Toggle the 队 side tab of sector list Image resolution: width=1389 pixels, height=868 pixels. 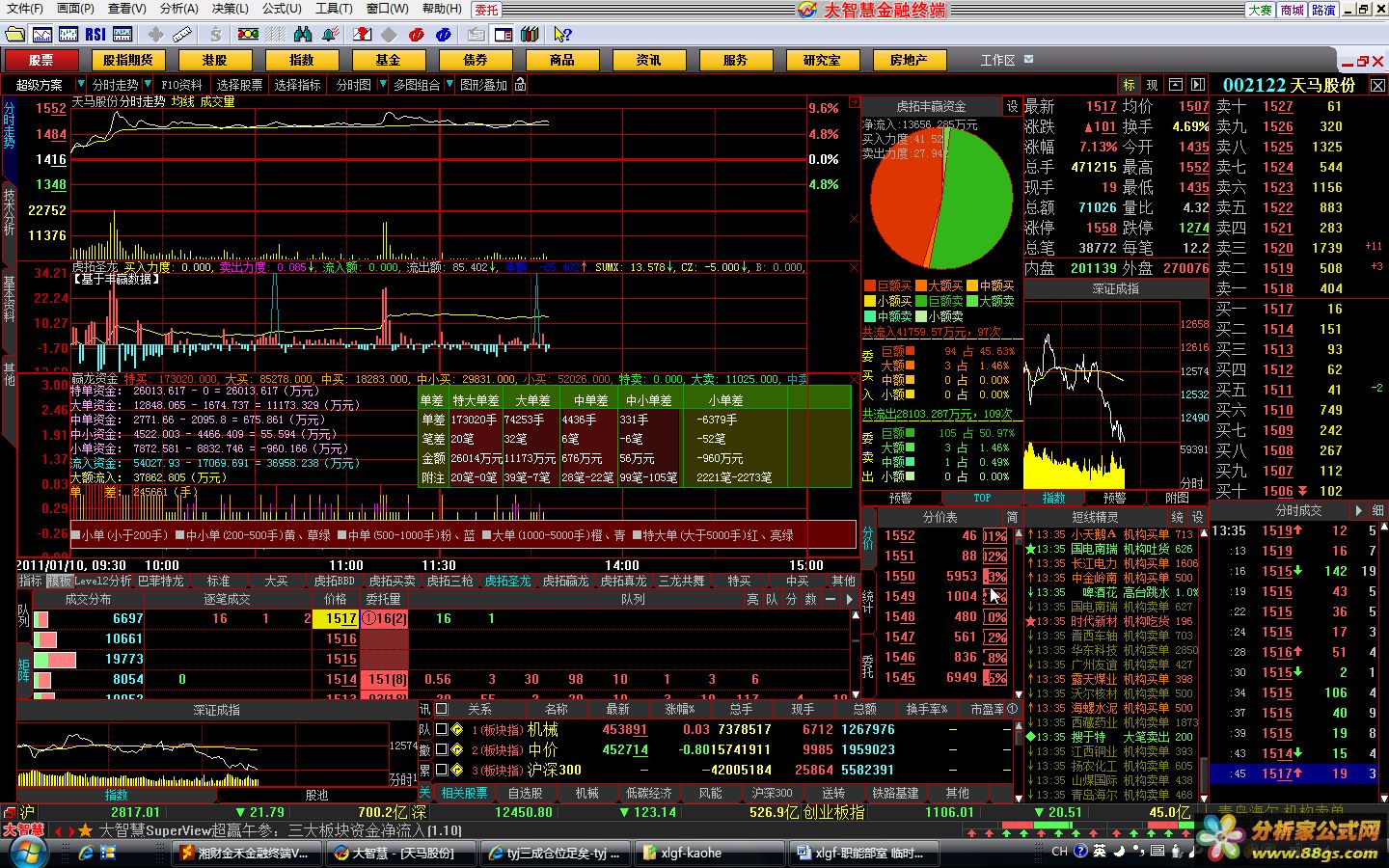(424, 730)
